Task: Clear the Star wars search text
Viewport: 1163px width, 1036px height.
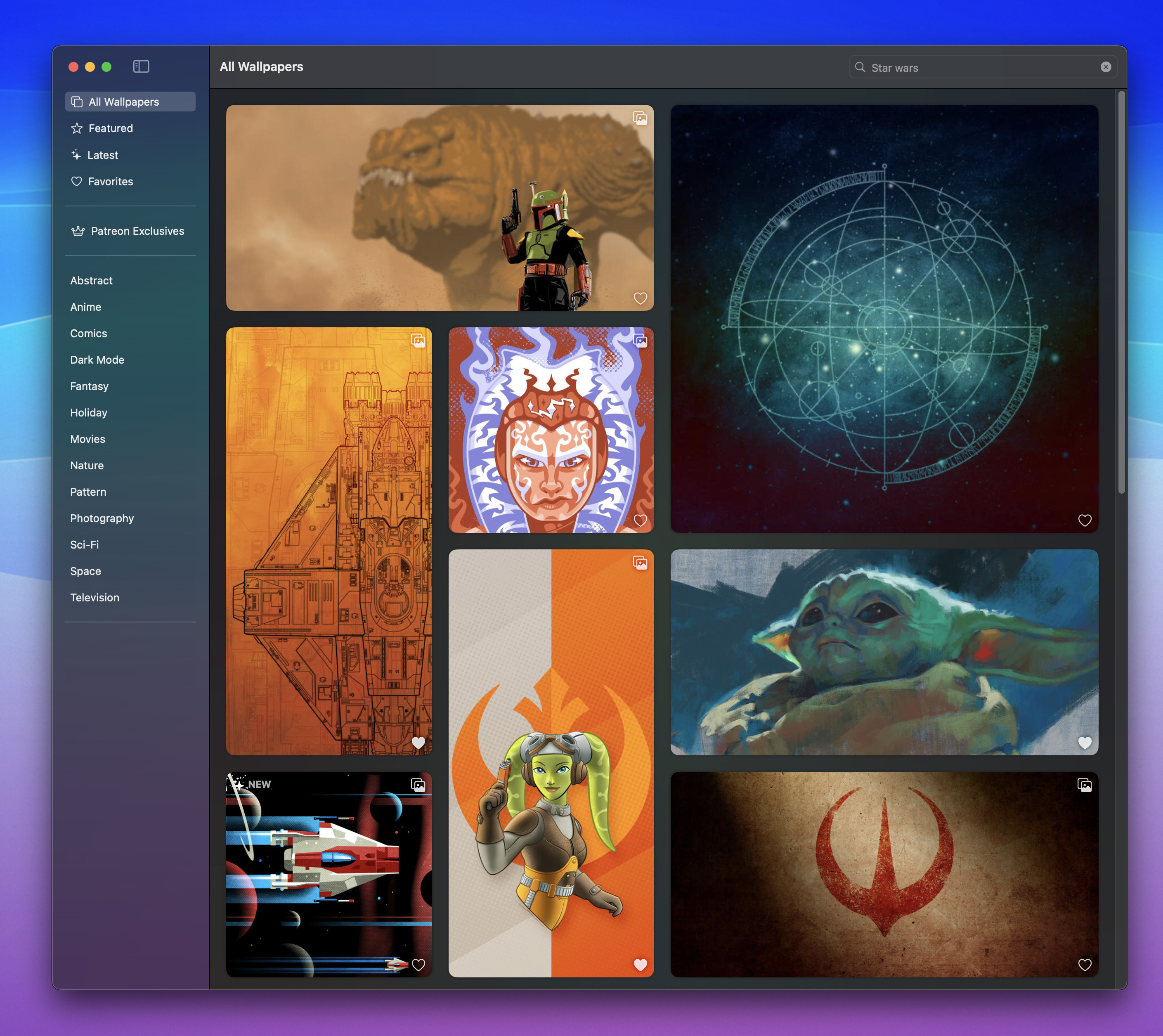Action: tap(1106, 67)
